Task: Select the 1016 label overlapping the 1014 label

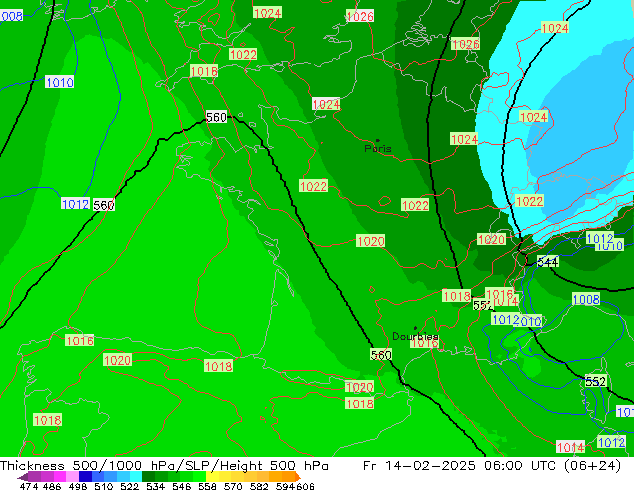Action: click(x=499, y=294)
